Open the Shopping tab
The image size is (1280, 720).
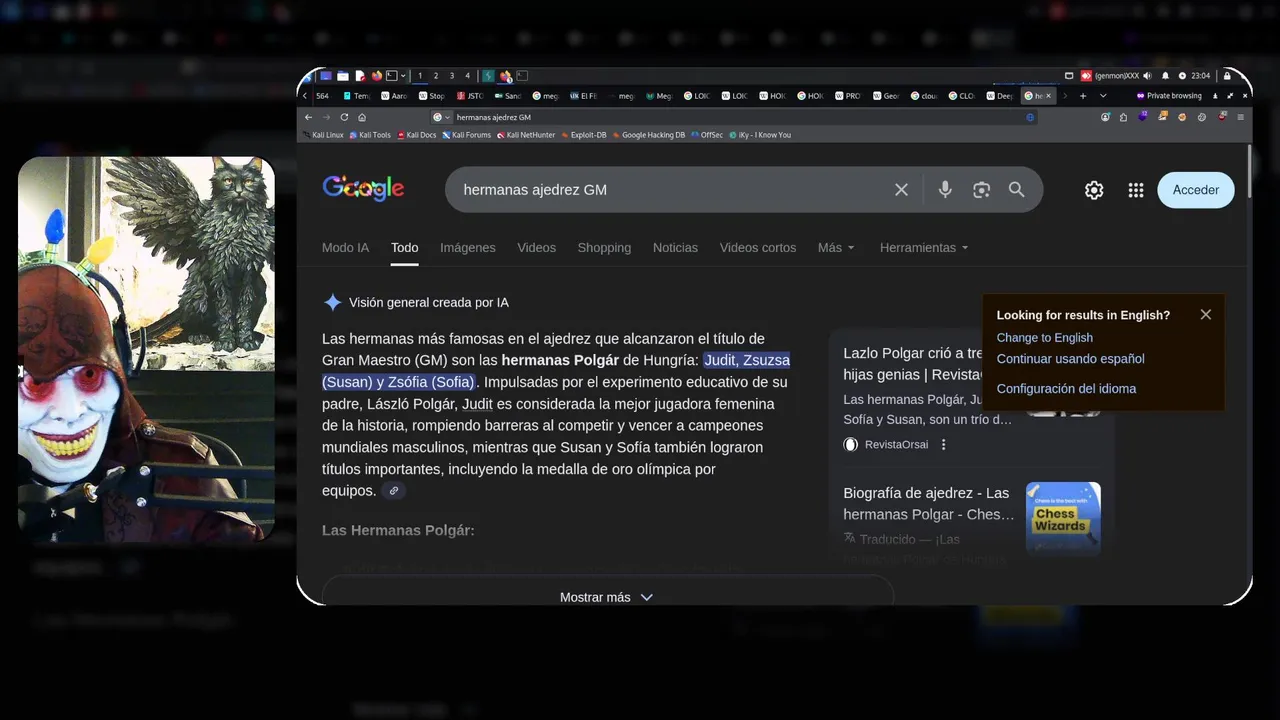(604, 248)
